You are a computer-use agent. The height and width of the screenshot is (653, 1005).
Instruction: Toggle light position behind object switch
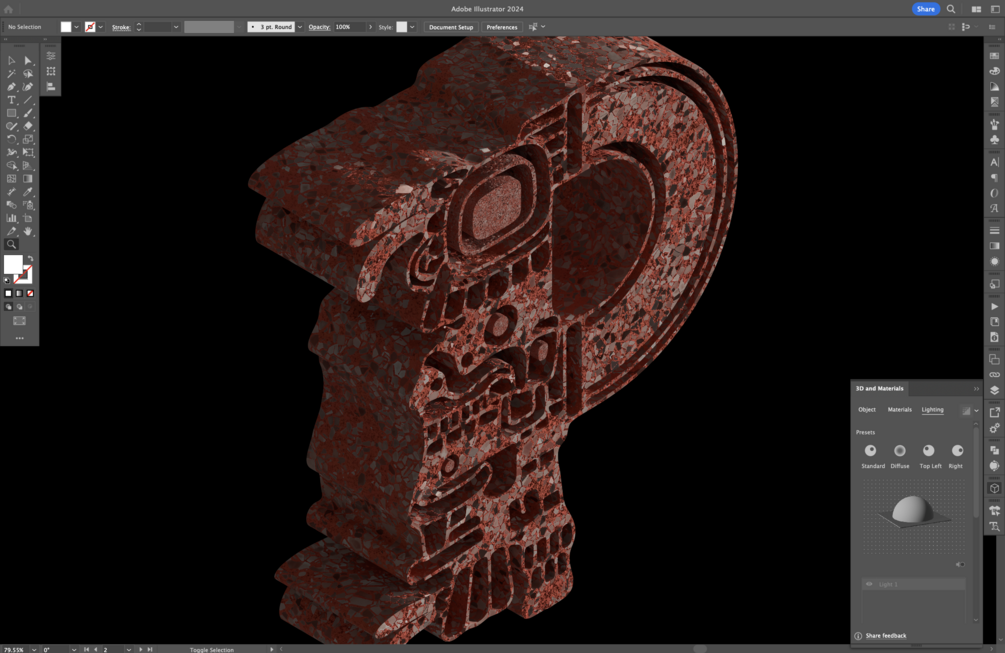pyautogui.click(x=960, y=565)
